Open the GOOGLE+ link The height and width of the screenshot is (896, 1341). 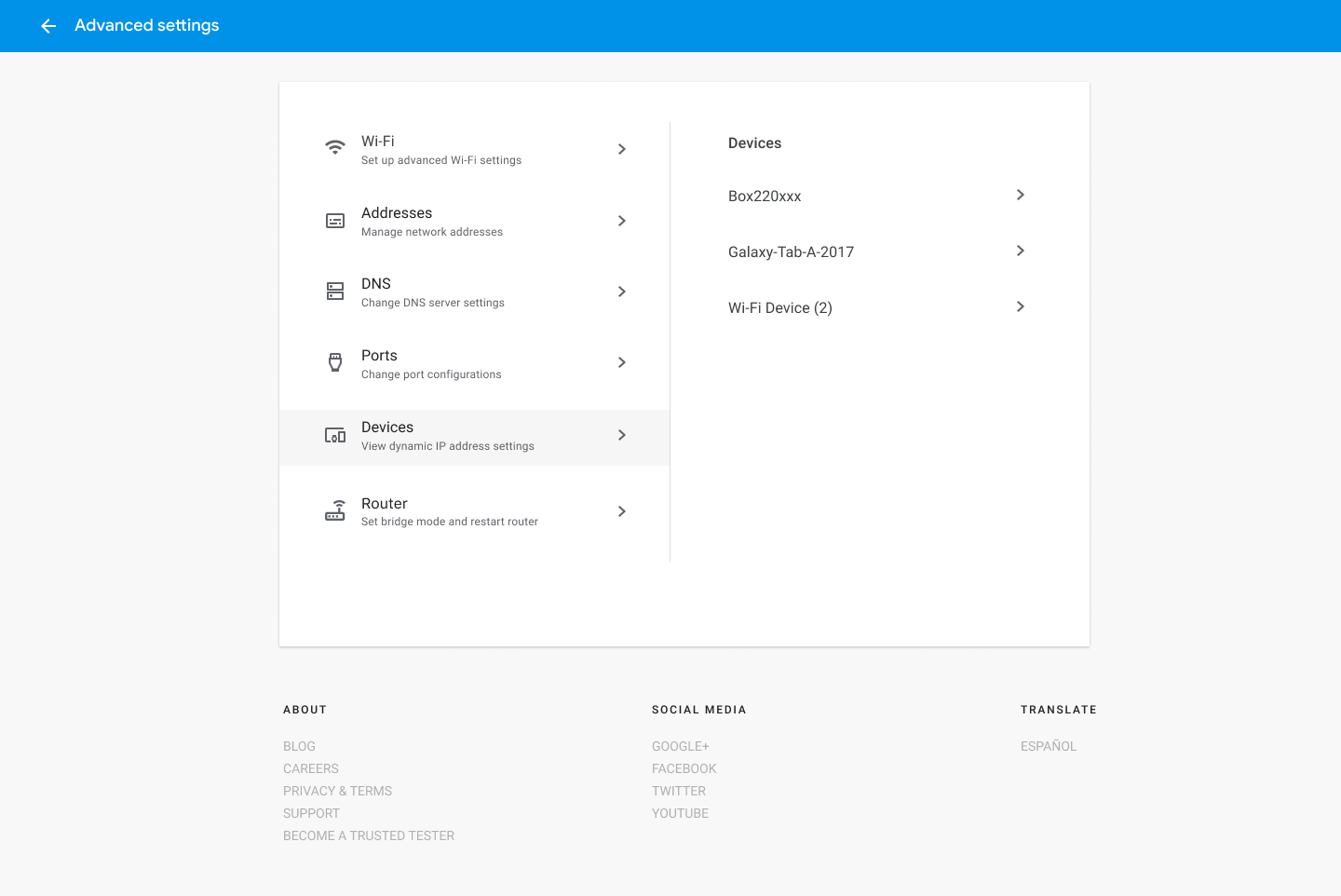tap(681, 746)
